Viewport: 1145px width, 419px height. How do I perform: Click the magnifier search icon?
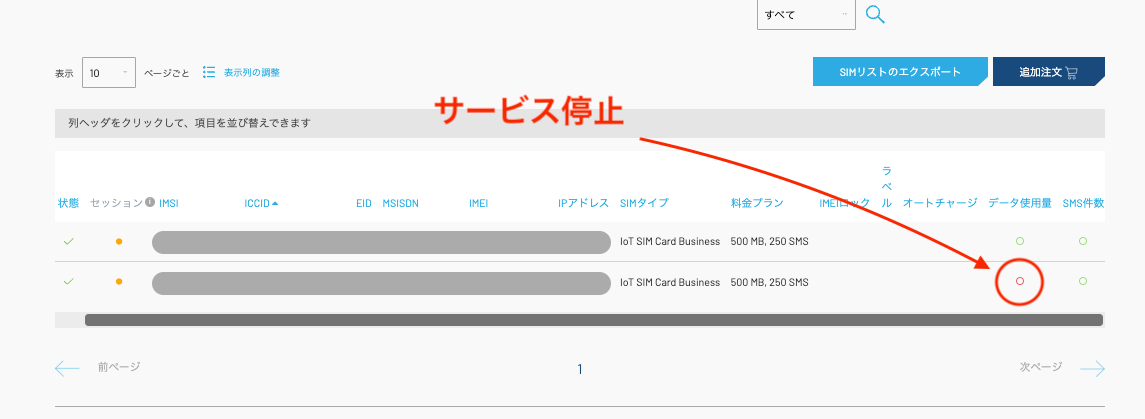coord(875,15)
